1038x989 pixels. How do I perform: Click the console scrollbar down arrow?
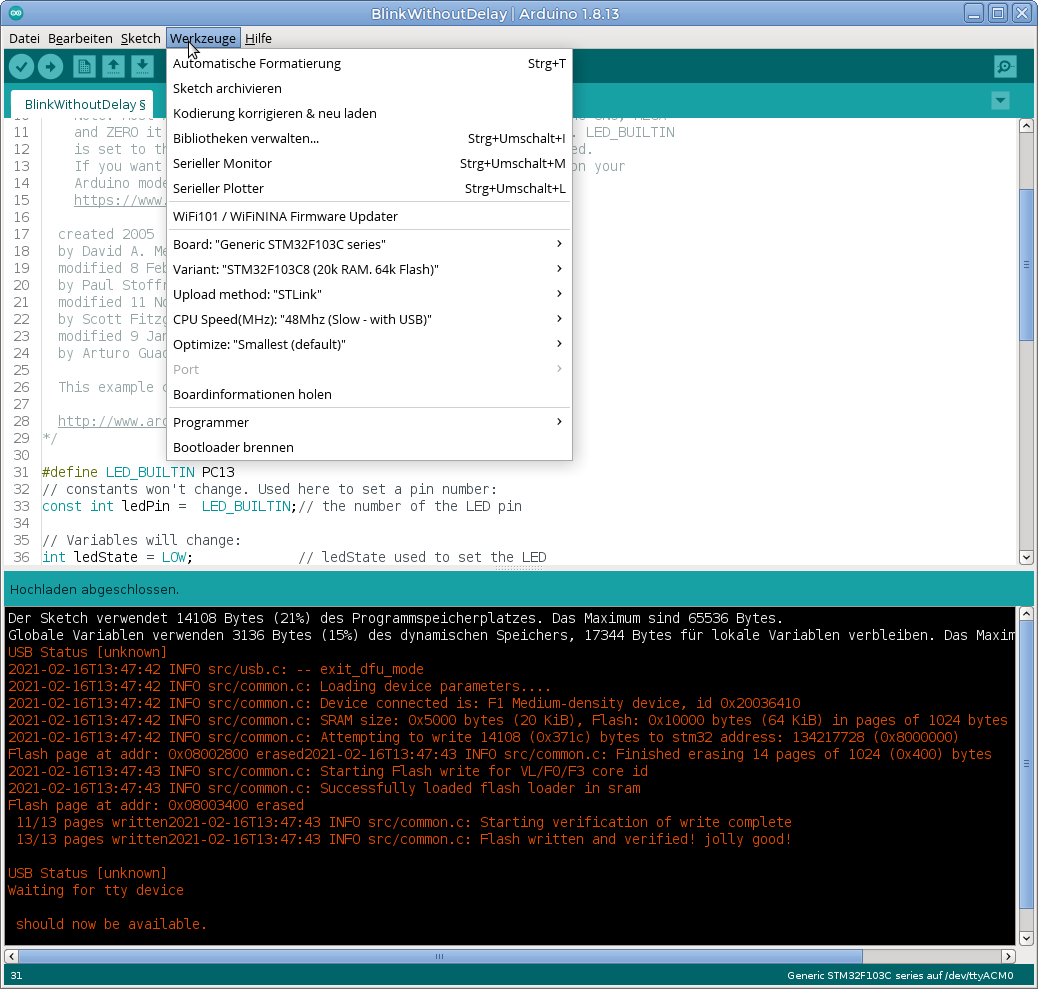pyautogui.click(x=1026, y=938)
